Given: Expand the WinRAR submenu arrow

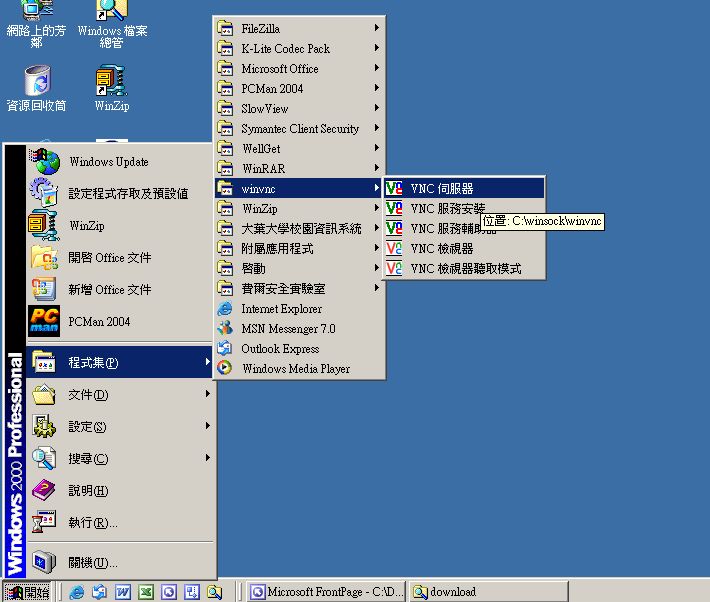Looking at the screenshot, I should pyautogui.click(x=376, y=168).
